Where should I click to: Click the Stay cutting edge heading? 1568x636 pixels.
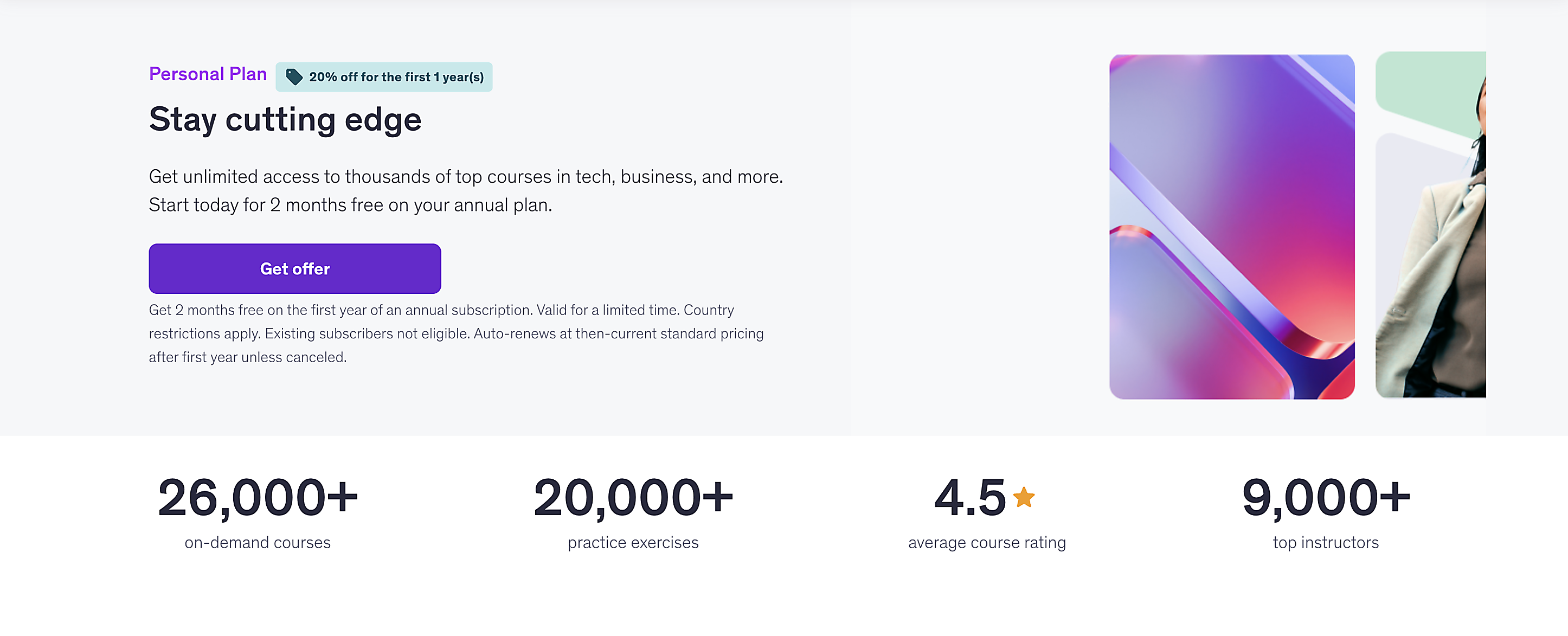[x=285, y=119]
